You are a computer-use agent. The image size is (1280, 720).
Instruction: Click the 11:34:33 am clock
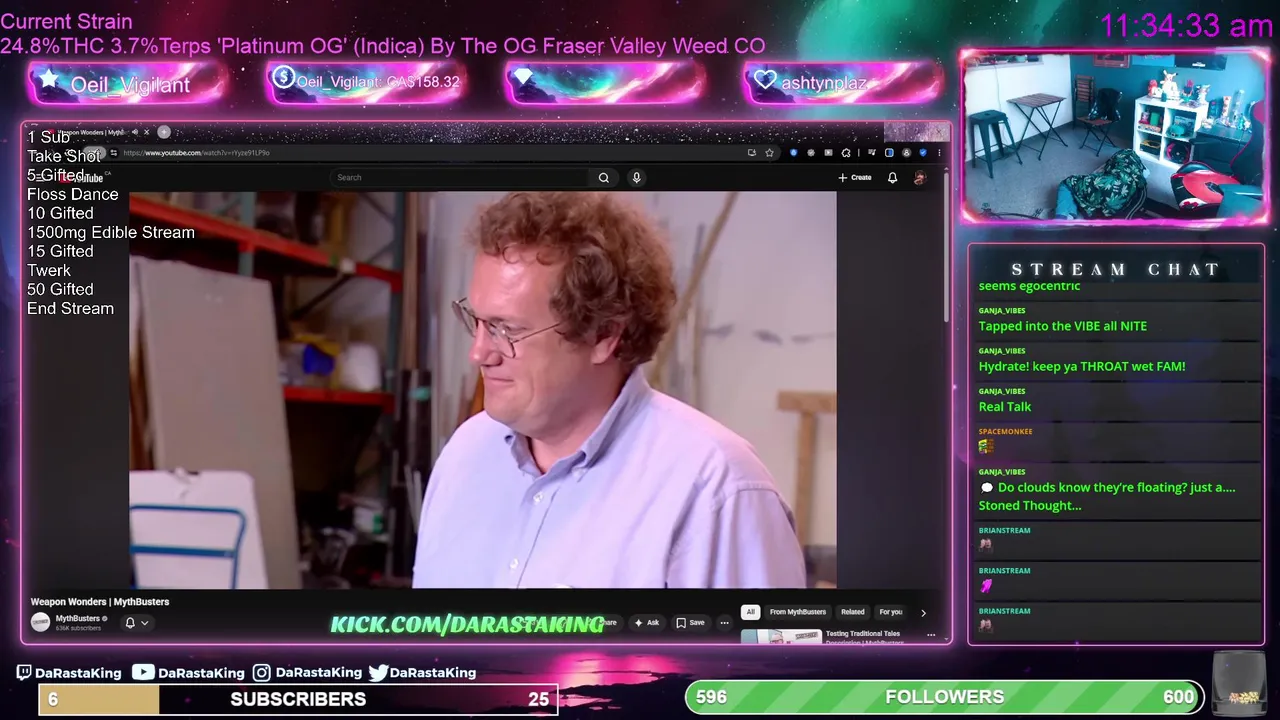[x=1186, y=26]
